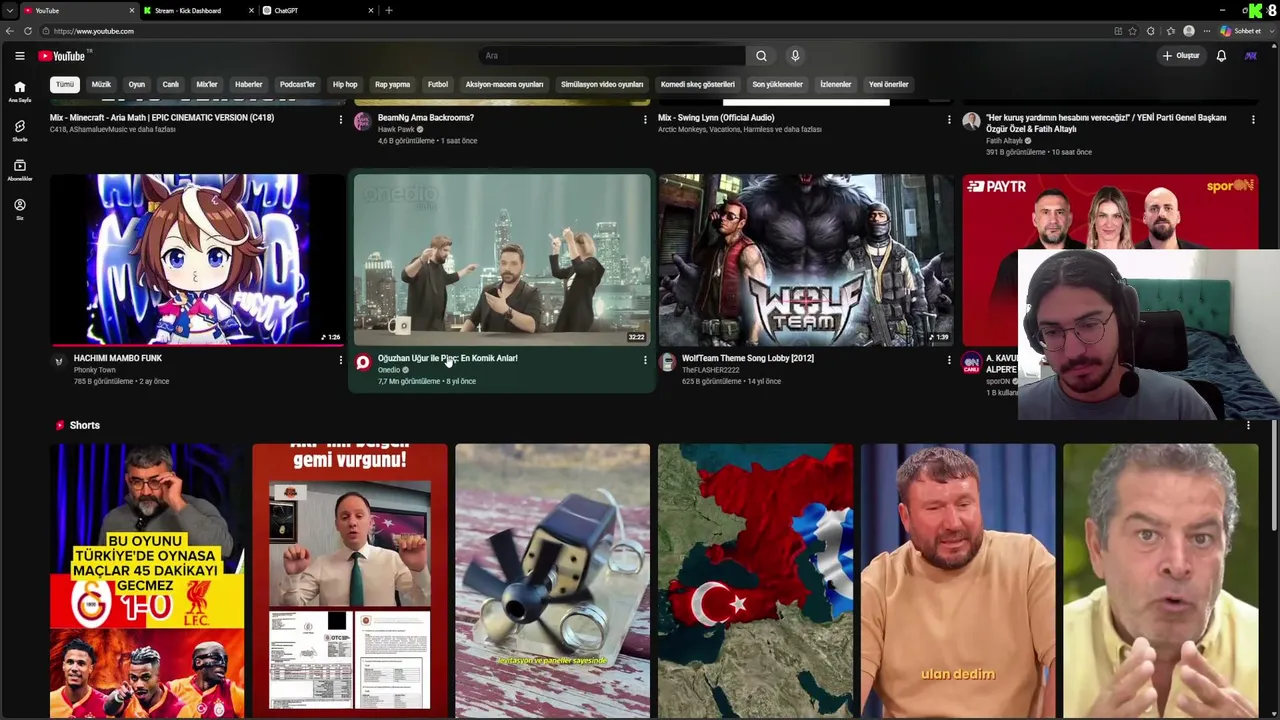This screenshot has height=720, width=1280.
Task: Expand the browser tab search dropdown
Action: [x=9, y=10]
